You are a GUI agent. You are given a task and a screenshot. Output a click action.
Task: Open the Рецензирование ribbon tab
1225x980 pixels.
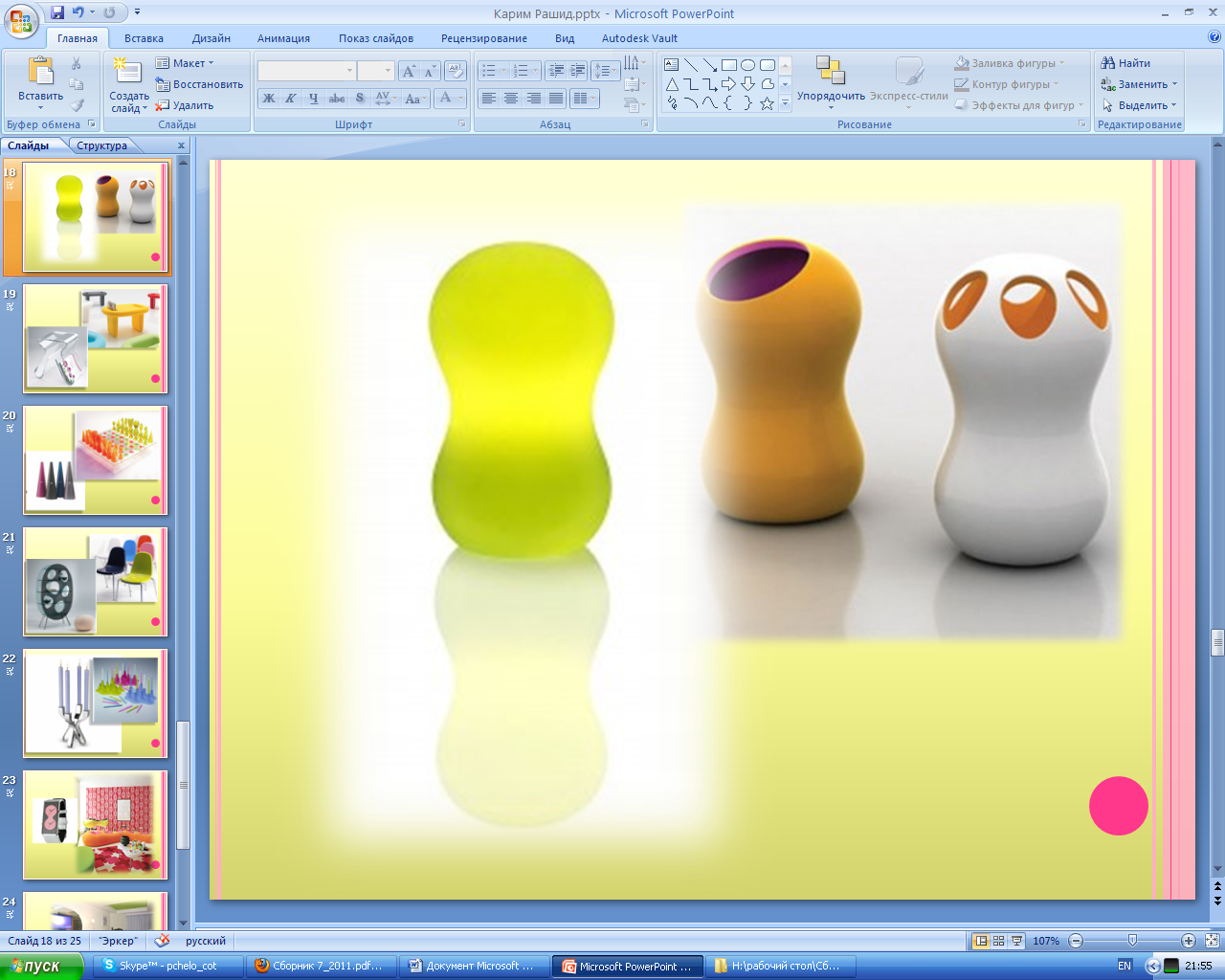pos(484,38)
